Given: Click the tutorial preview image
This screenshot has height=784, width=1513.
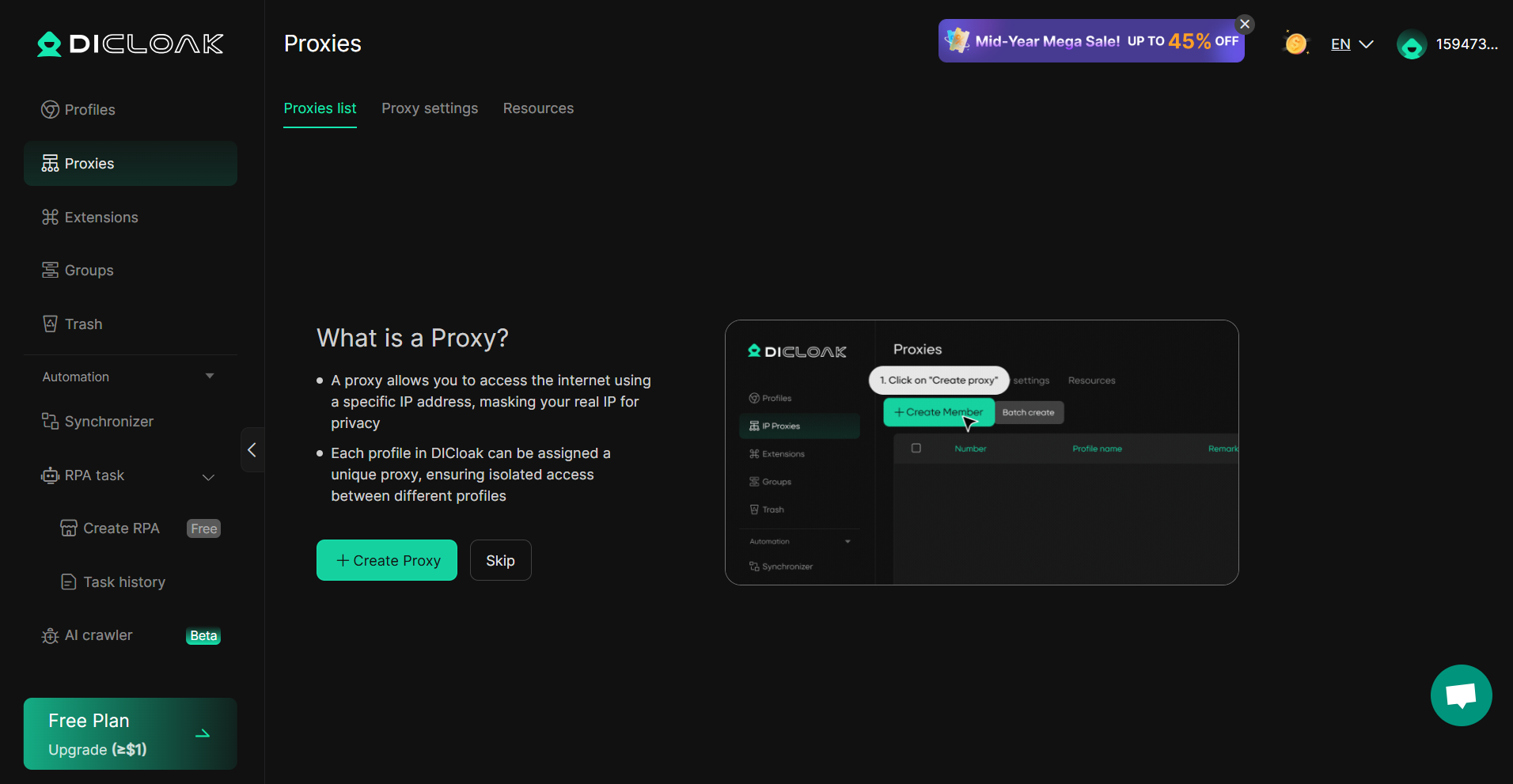Looking at the screenshot, I should point(981,453).
